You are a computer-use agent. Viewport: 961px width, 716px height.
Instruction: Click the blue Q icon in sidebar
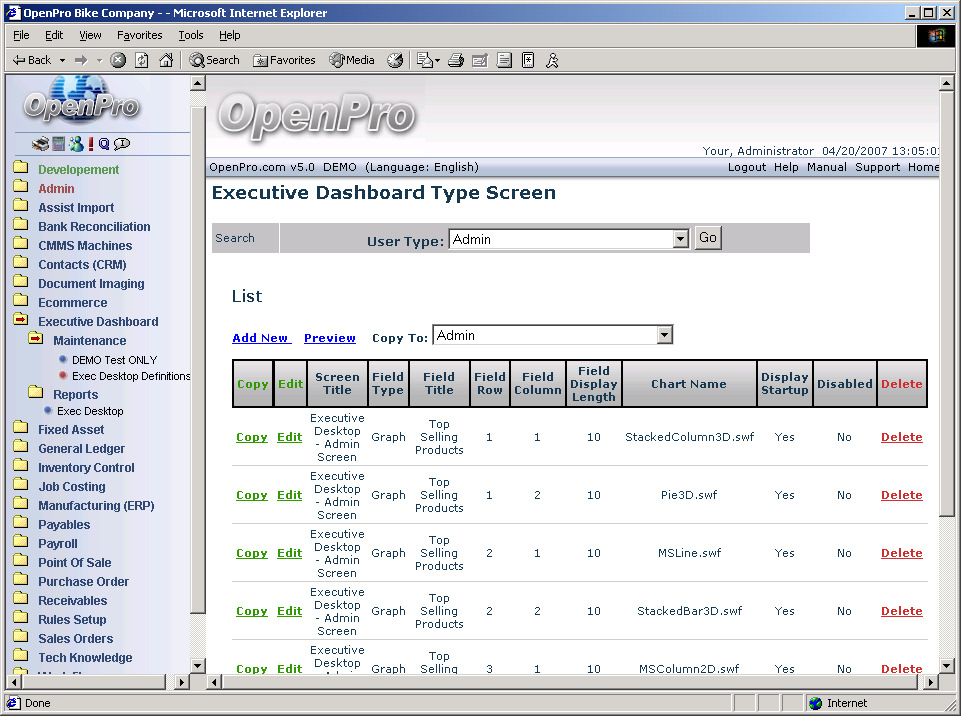[x=104, y=144]
